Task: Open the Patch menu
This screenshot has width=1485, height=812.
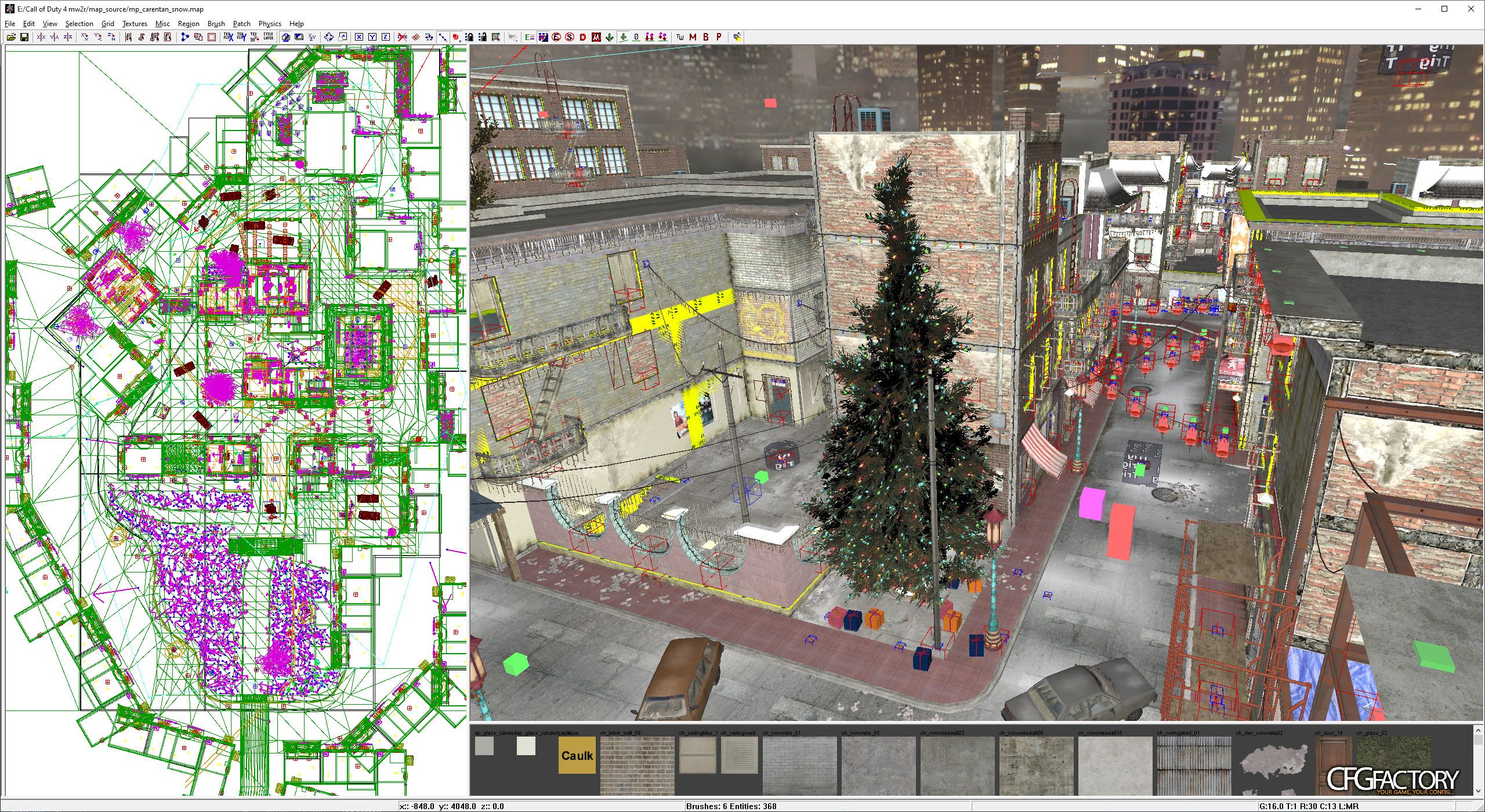Action: [x=242, y=24]
